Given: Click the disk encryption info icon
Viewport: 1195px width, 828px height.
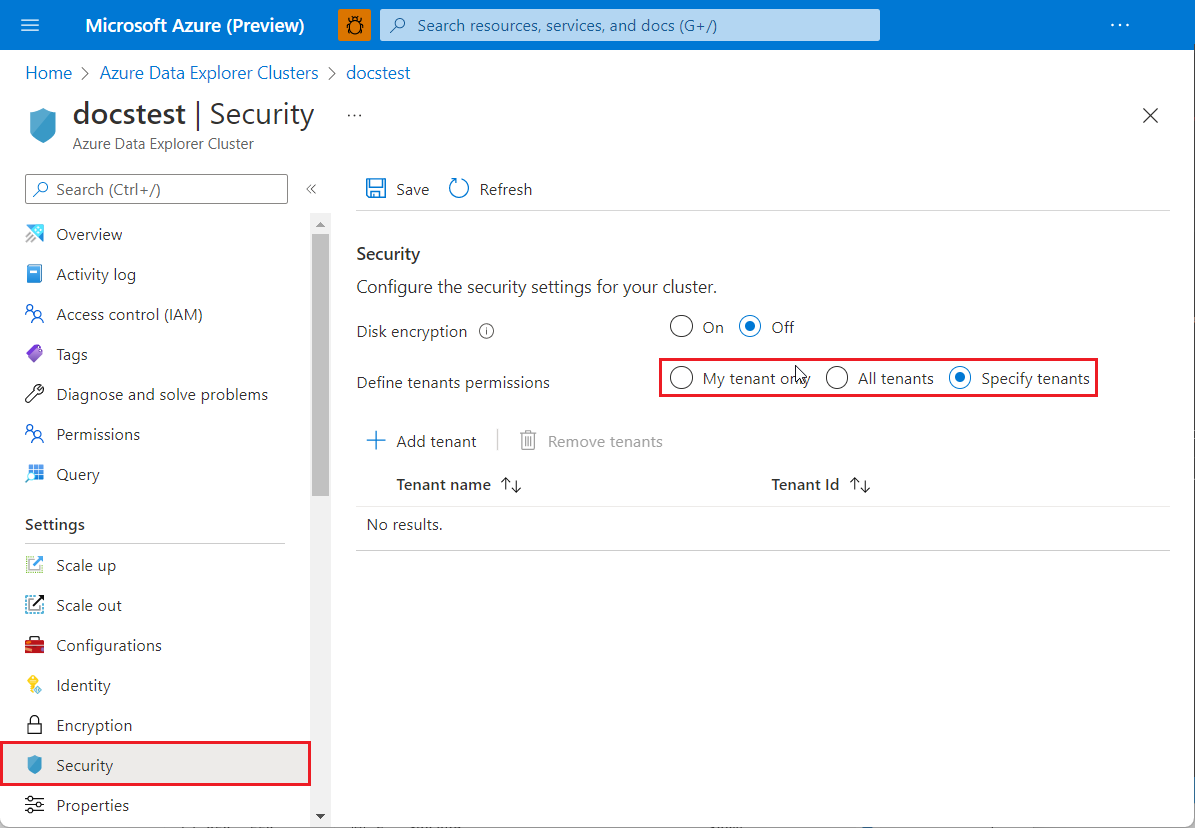Looking at the screenshot, I should 487,332.
